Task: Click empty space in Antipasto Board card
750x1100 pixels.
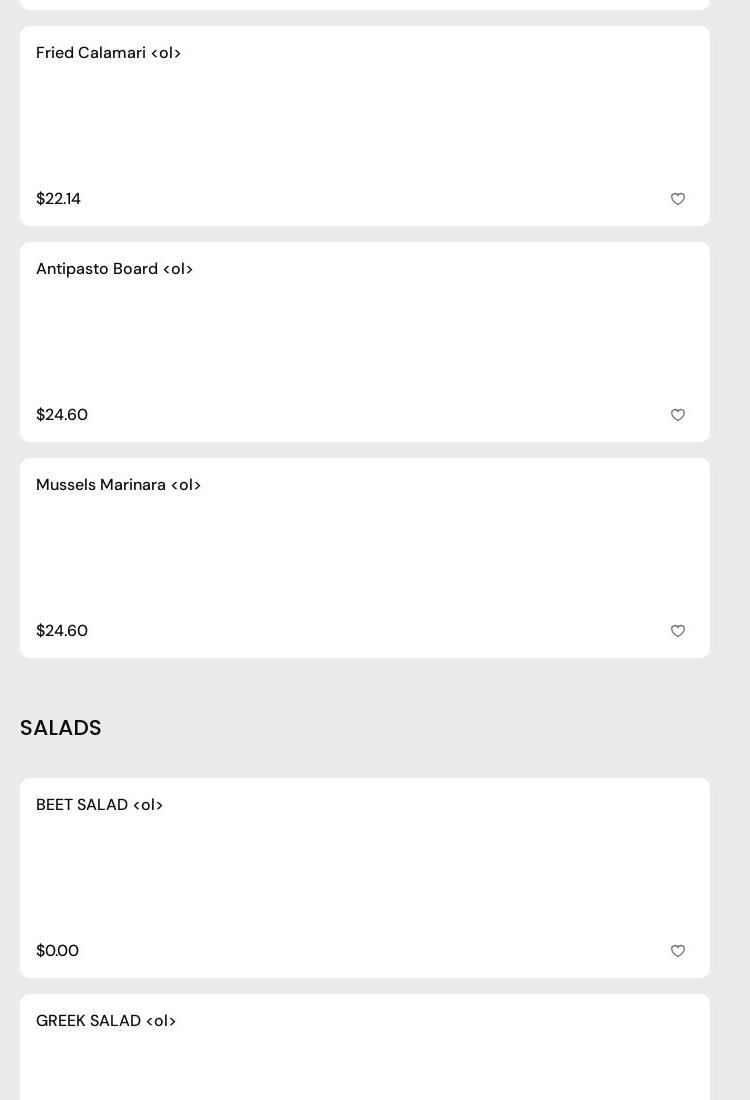Action: point(365,341)
